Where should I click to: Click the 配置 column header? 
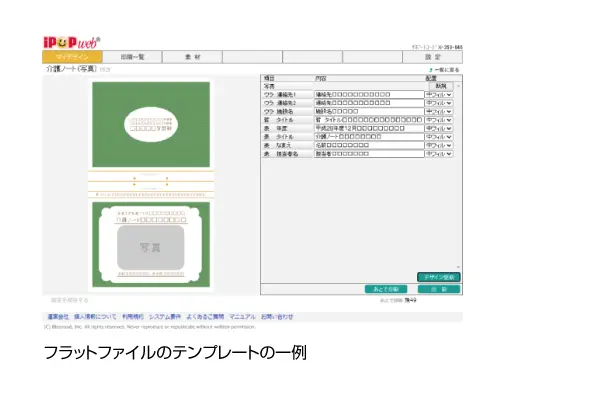(431, 78)
